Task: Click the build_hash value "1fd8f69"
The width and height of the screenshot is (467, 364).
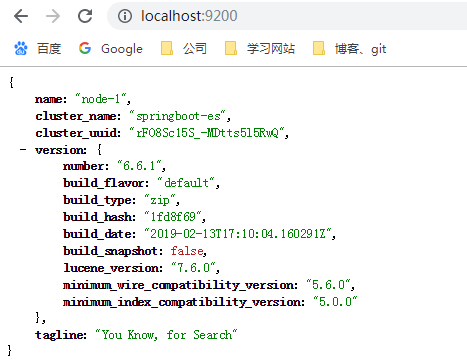Action: pos(173,217)
